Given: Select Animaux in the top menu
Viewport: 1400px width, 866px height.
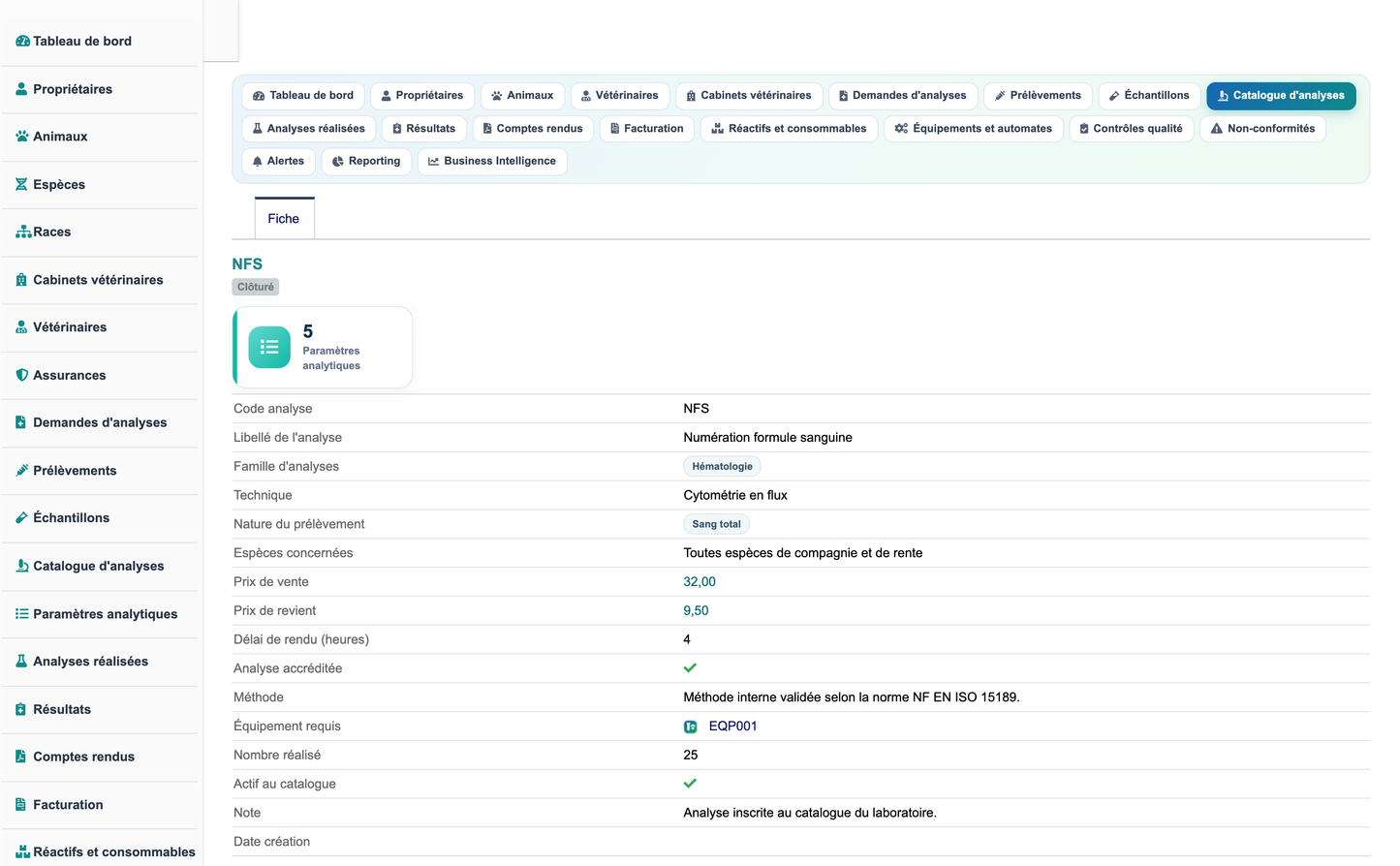Looking at the screenshot, I should pyautogui.click(x=522, y=96).
